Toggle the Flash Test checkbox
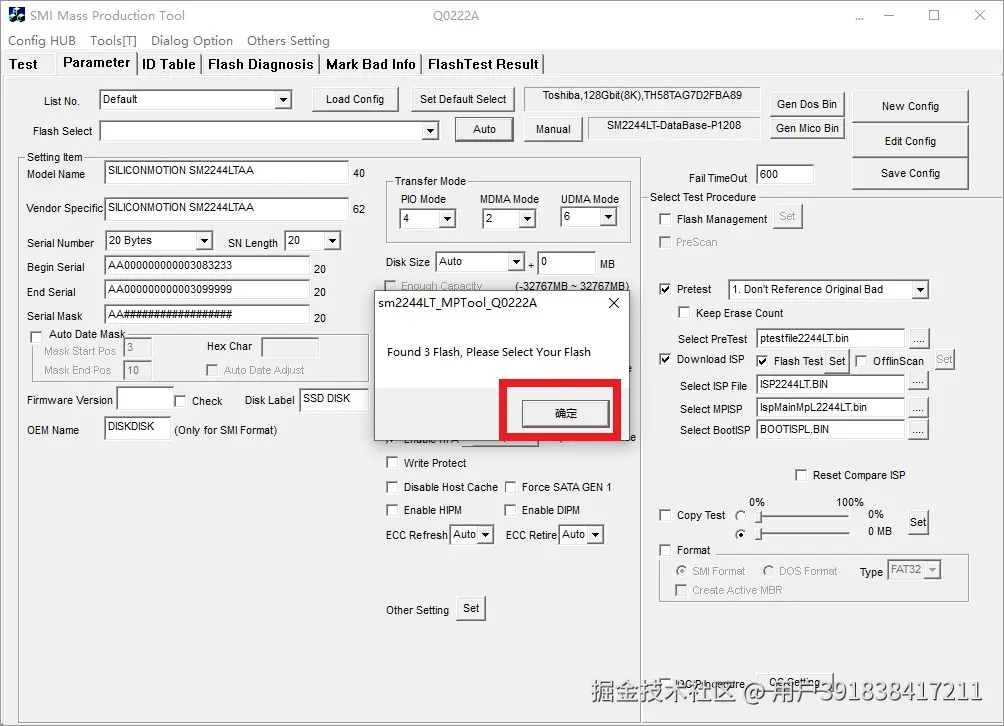1004x726 pixels. (x=762, y=361)
